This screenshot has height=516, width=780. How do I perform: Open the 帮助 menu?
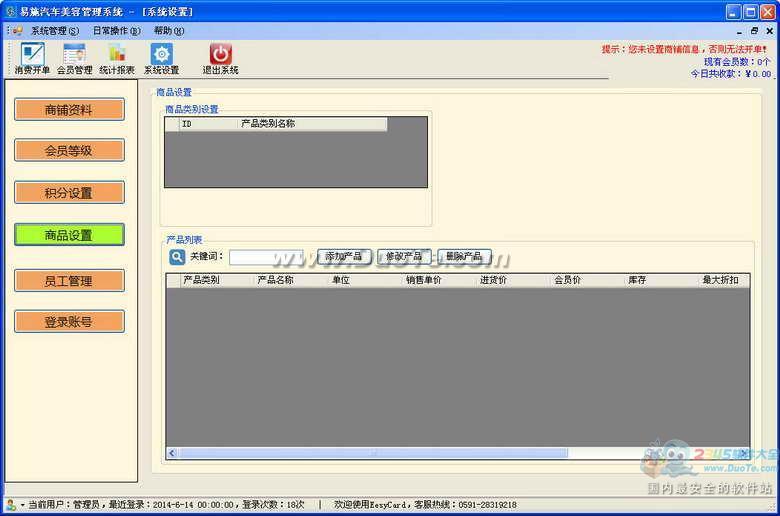(x=168, y=31)
